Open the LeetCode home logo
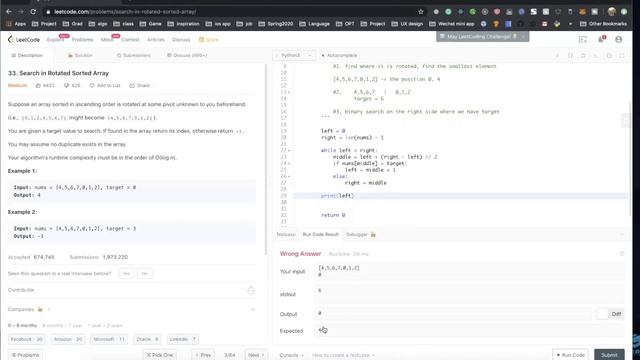 point(24,40)
